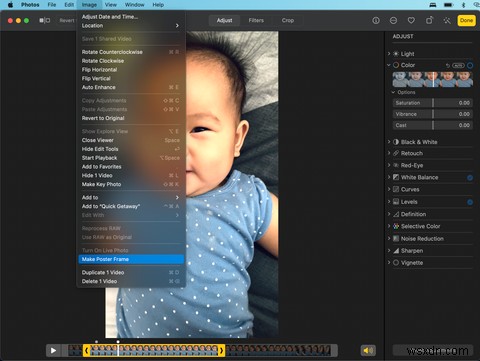Click the Sharpen icon

coord(396,251)
